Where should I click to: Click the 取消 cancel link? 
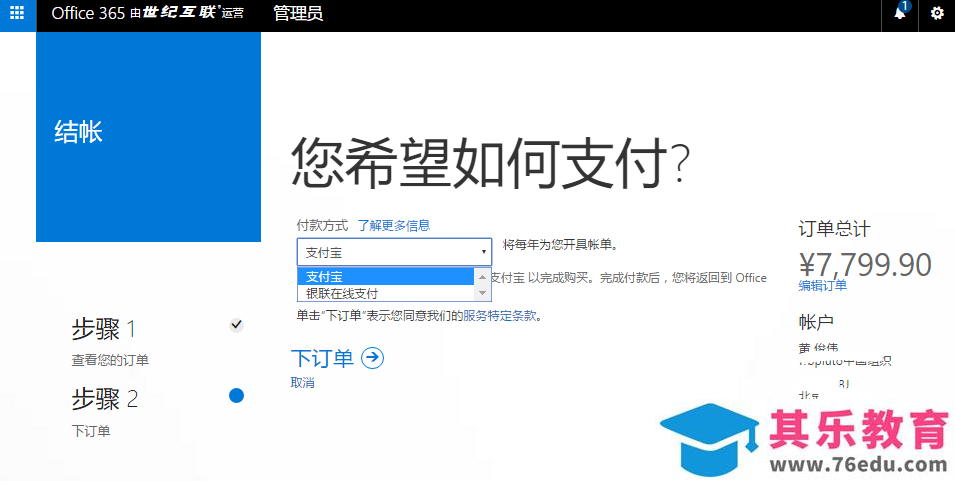tap(303, 383)
